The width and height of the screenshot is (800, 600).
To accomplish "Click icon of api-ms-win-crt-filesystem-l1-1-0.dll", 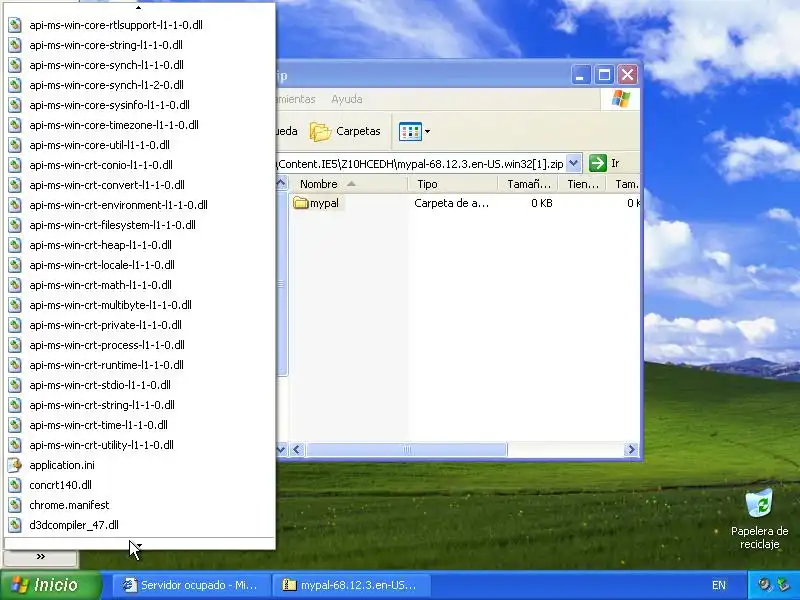I will (15, 225).
